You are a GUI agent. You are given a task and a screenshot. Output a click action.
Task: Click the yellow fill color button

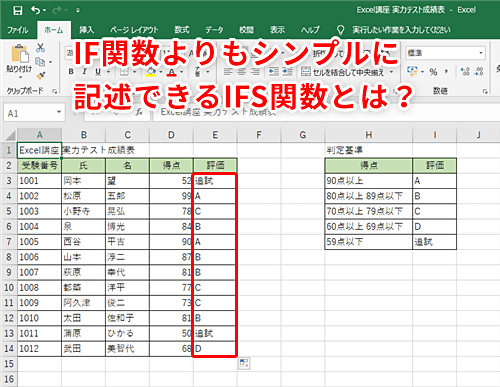tap(151, 72)
